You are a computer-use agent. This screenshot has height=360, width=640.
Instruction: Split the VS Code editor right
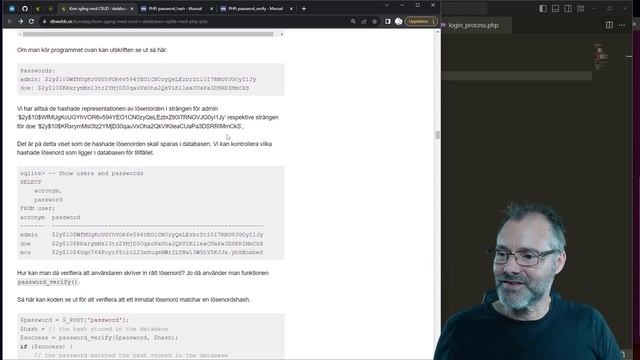coord(609,25)
